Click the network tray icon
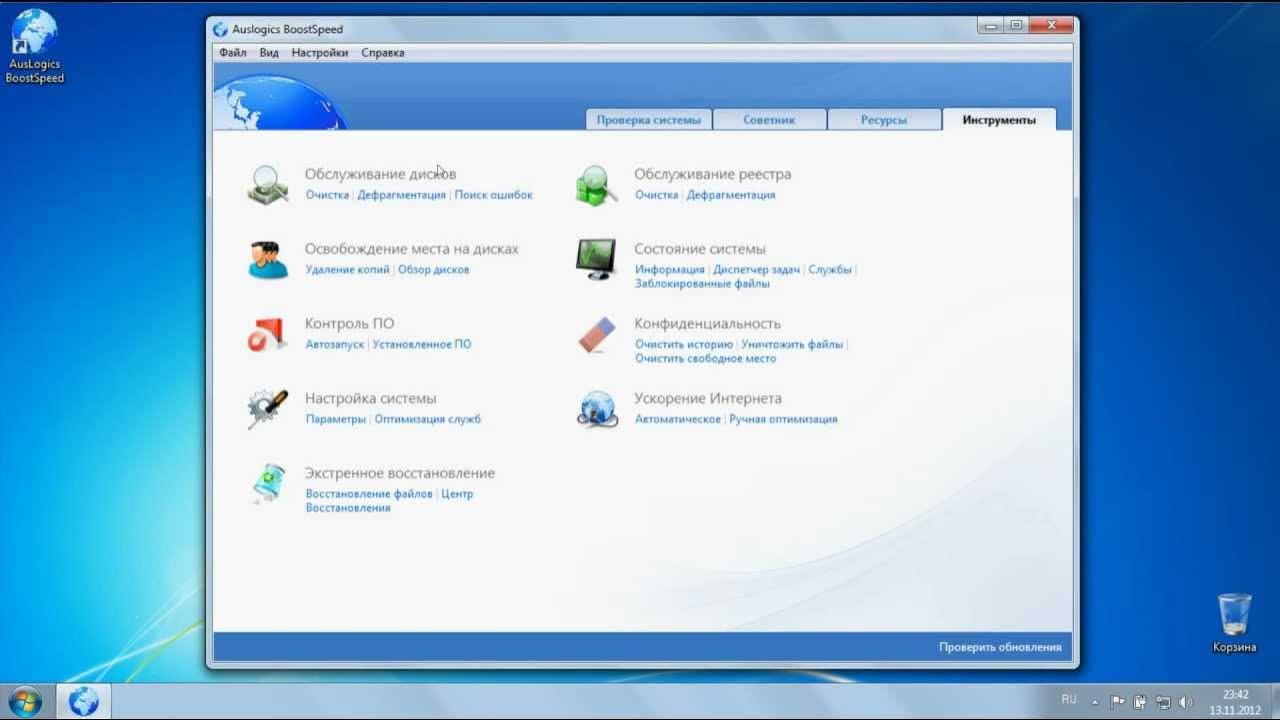Image resolution: width=1280 pixels, height=720 pixels. click(1163, 702)
